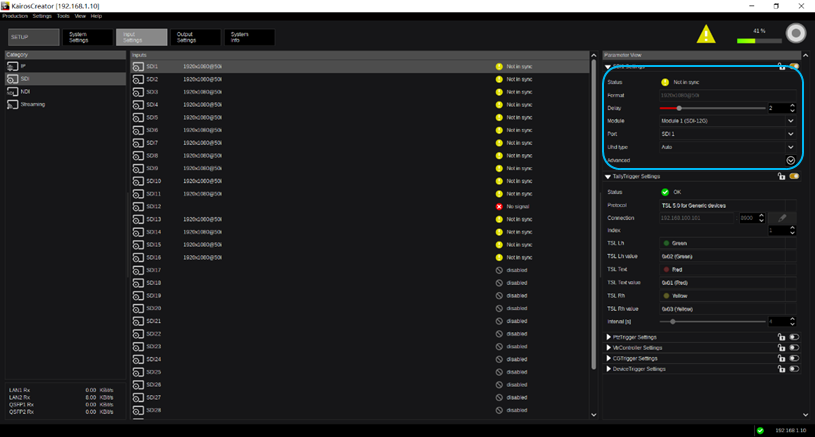Expand the Advanced section chevron
This screenshot has height=437, width=815.
[x=791, y=161]
